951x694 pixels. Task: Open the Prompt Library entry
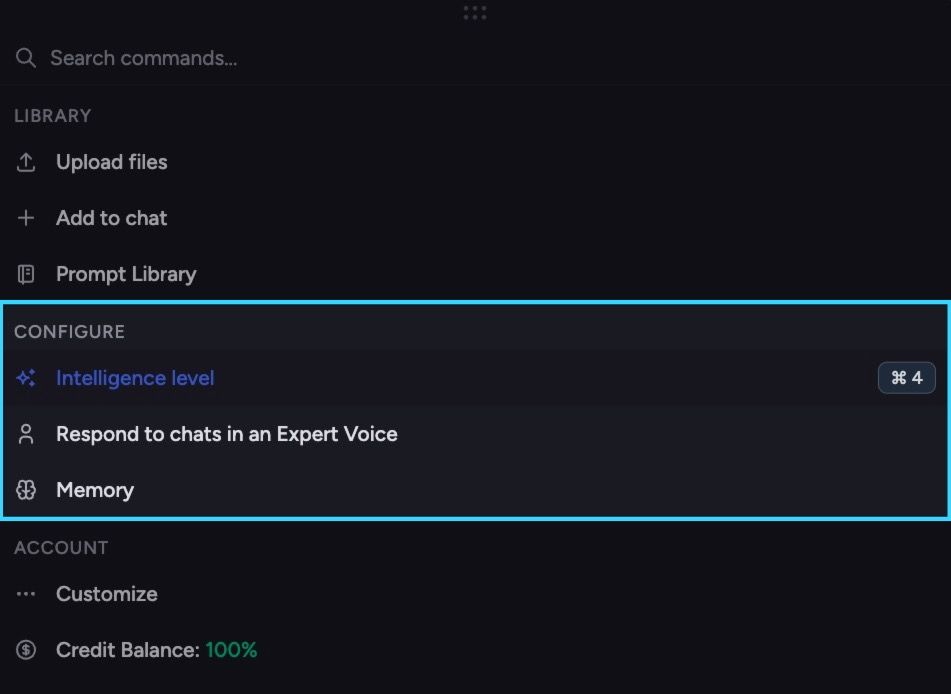coord(476,274)
